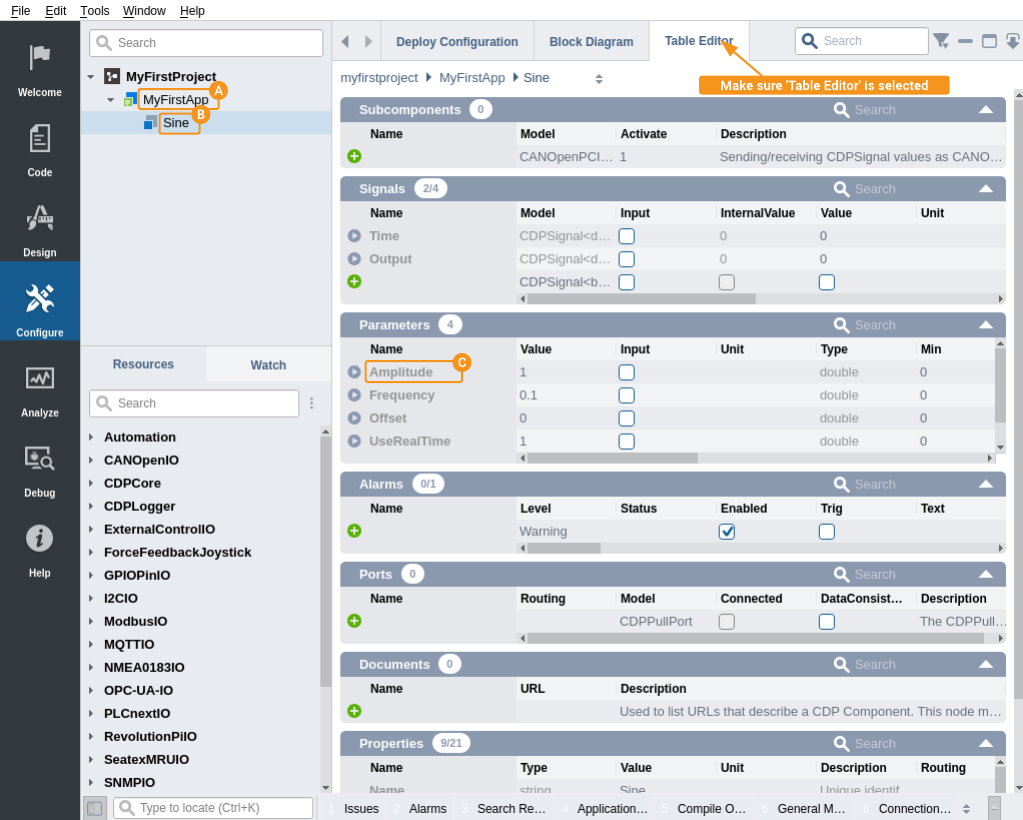Screen dimensions: 1023x820
Task: Switch to the Watch tab
Action: pyautogui.click(x=268, y=365)
